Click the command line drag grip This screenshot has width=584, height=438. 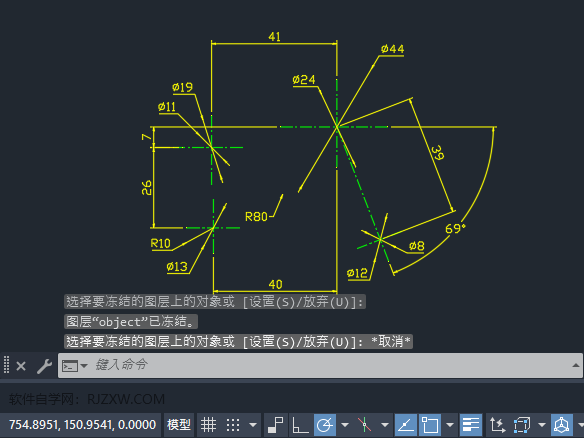6,365
